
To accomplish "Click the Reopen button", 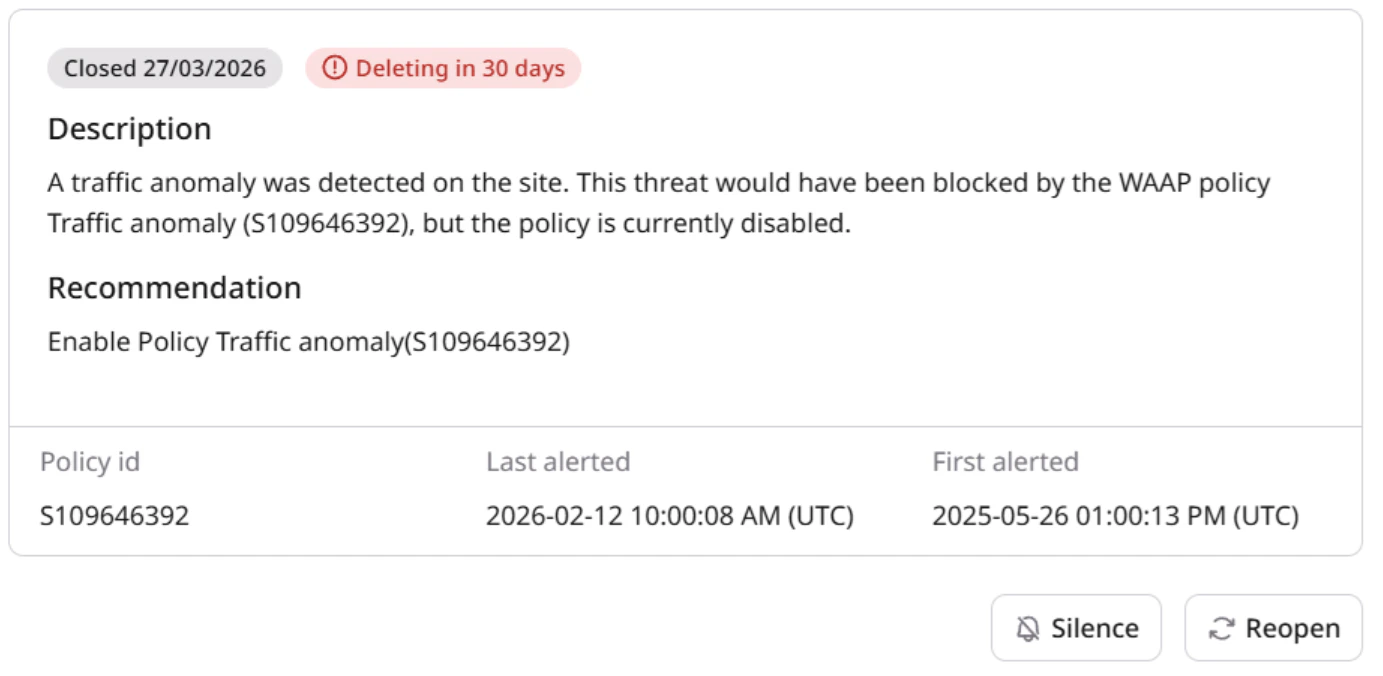I will click(1273, 628).
